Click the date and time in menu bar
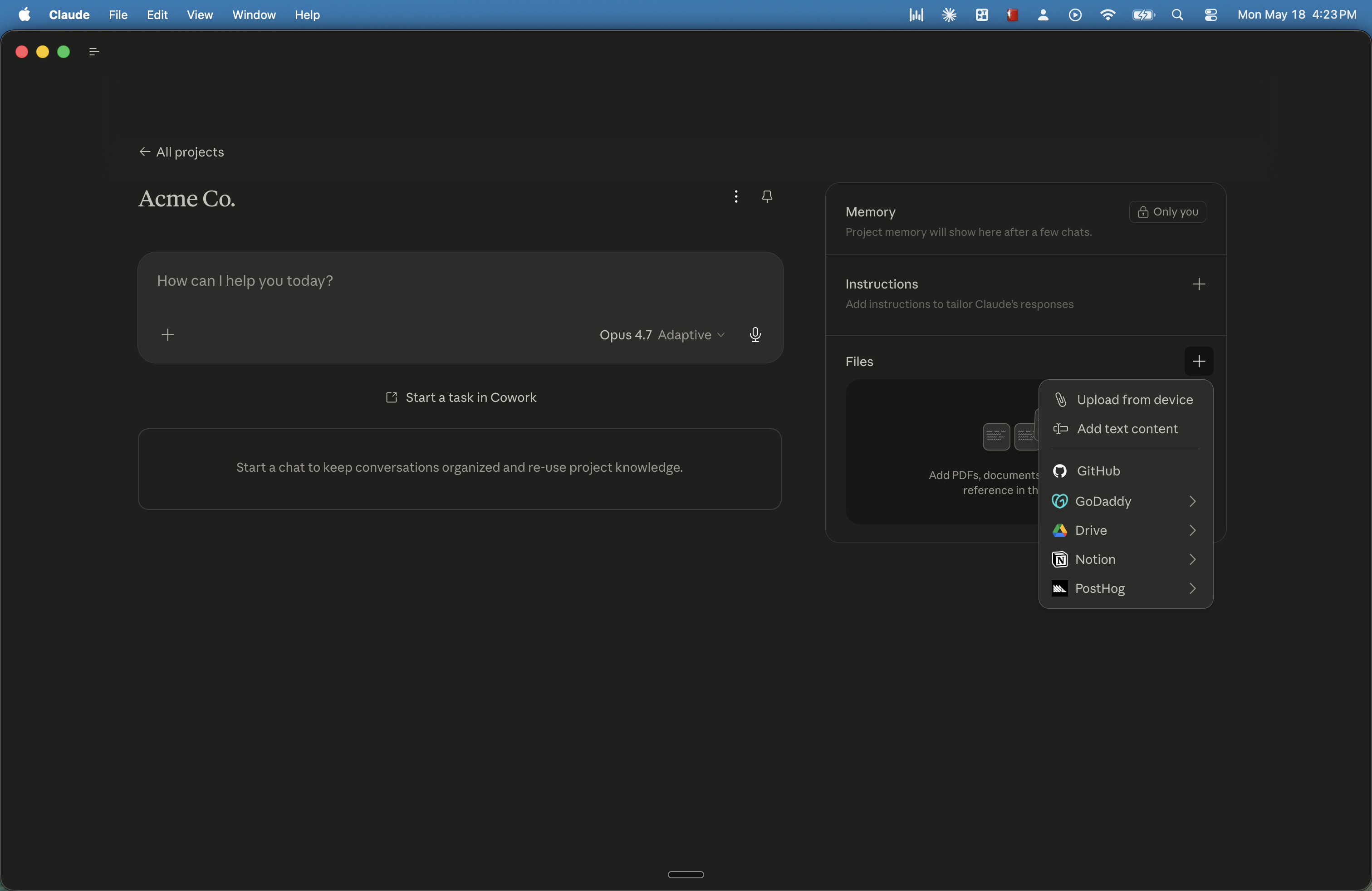 pos(1297,15)
